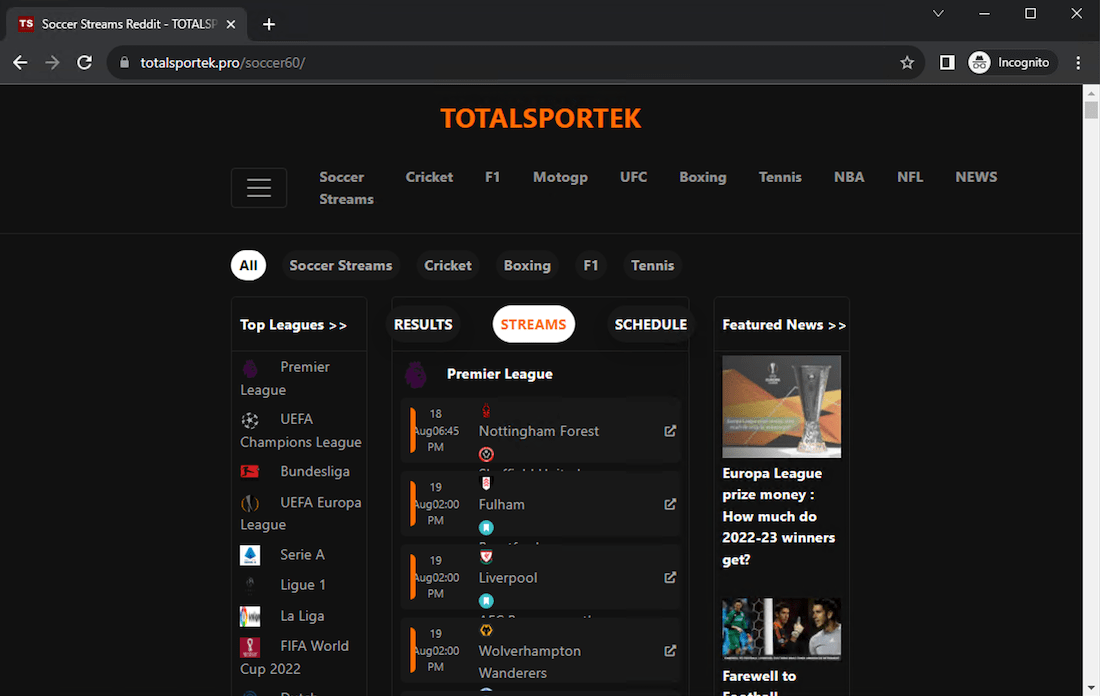This screenshot has width=1100, height=696.
Task: Click the UEFA Europa League logo icon
Action: pos(250,503)
